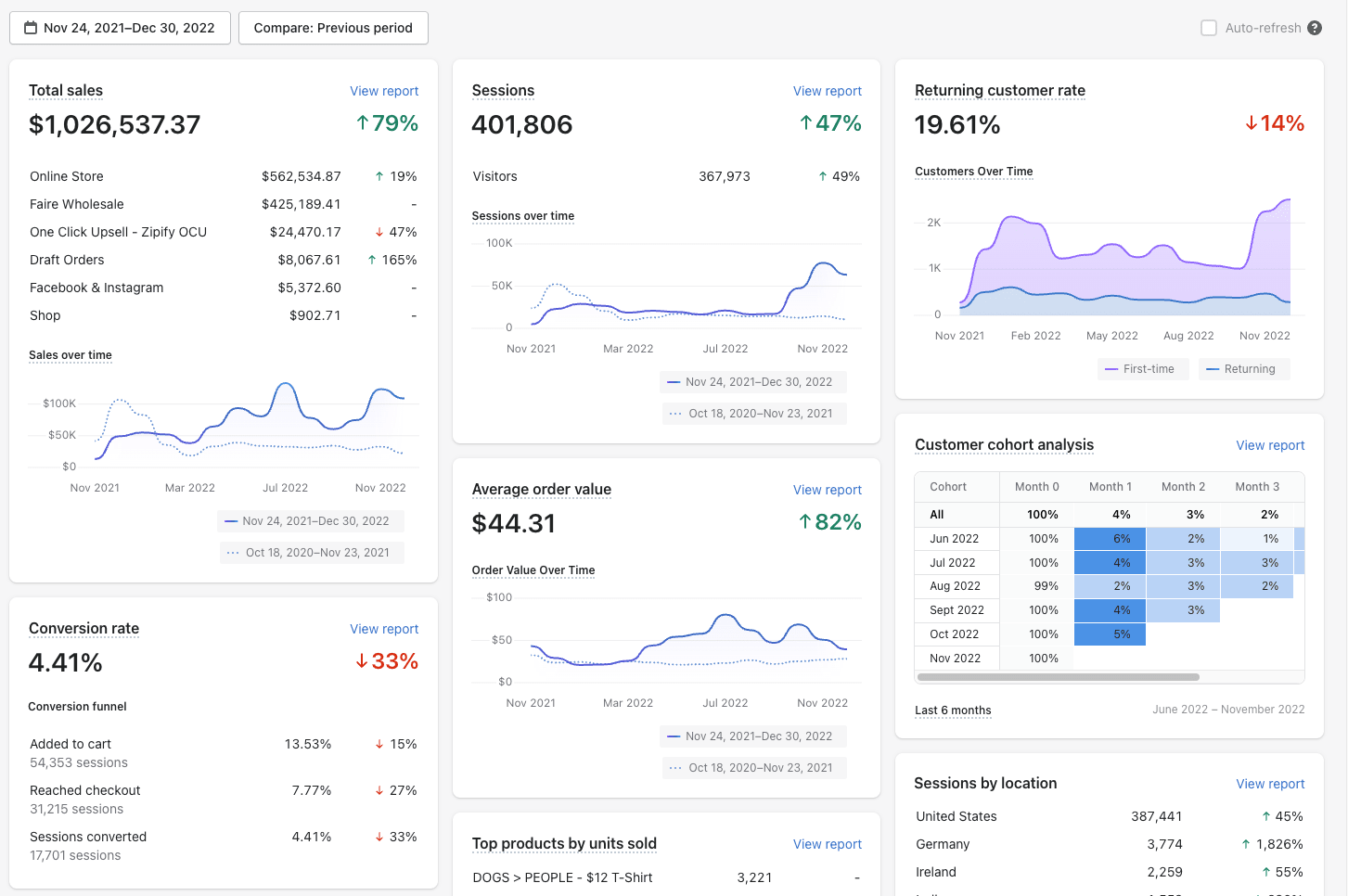Open View report for Conversion rate
1348x896 pixels.
click(x=384, y=629)
